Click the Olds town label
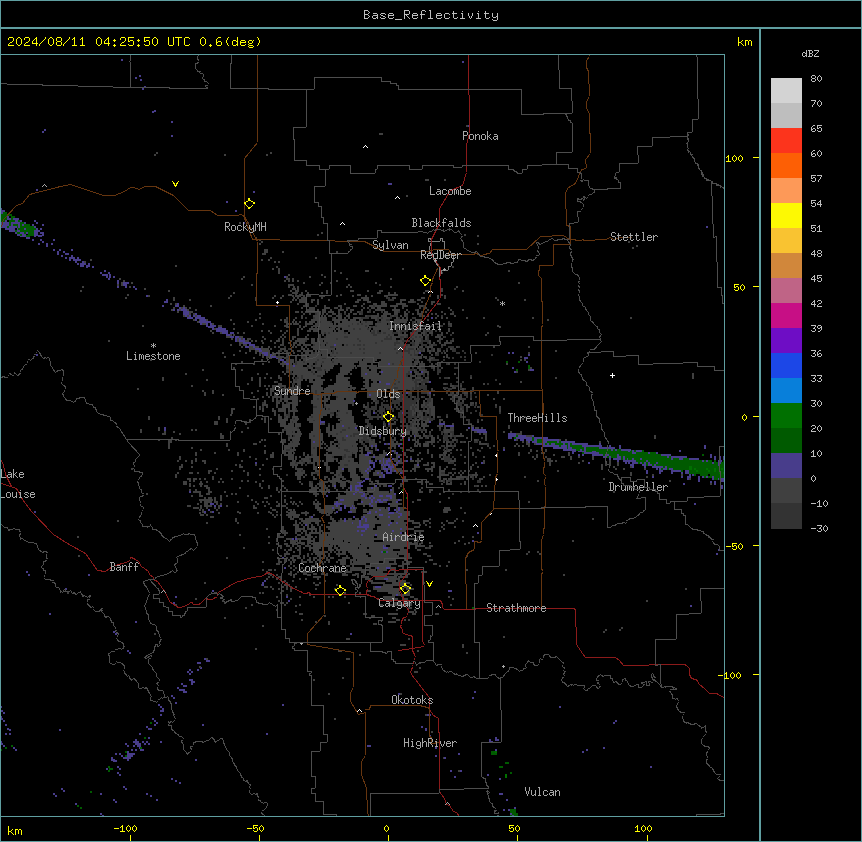Image resolution: width=862 pixels, height=842 pixels. (388, 394)
